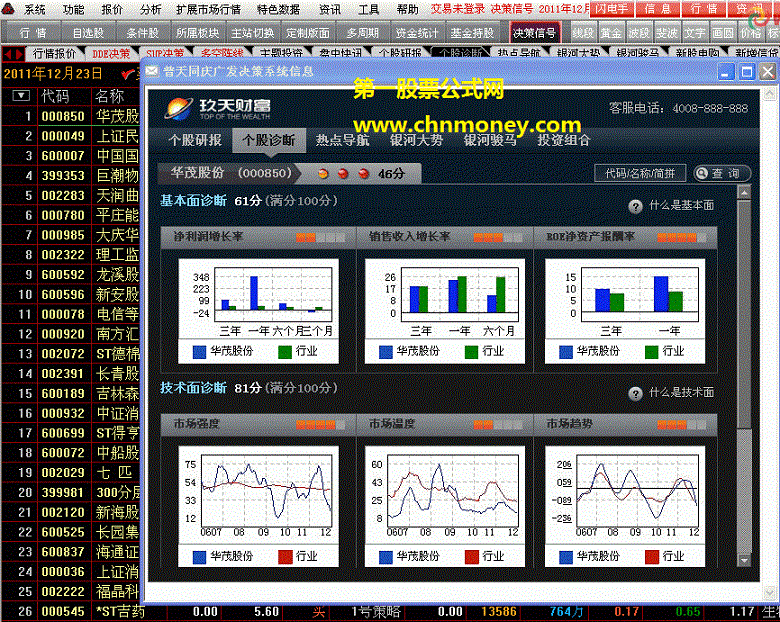Screen dimensions: 780x622
Task: Click the 市场强度 orange rating bar
Action: (x=320, y=425)
